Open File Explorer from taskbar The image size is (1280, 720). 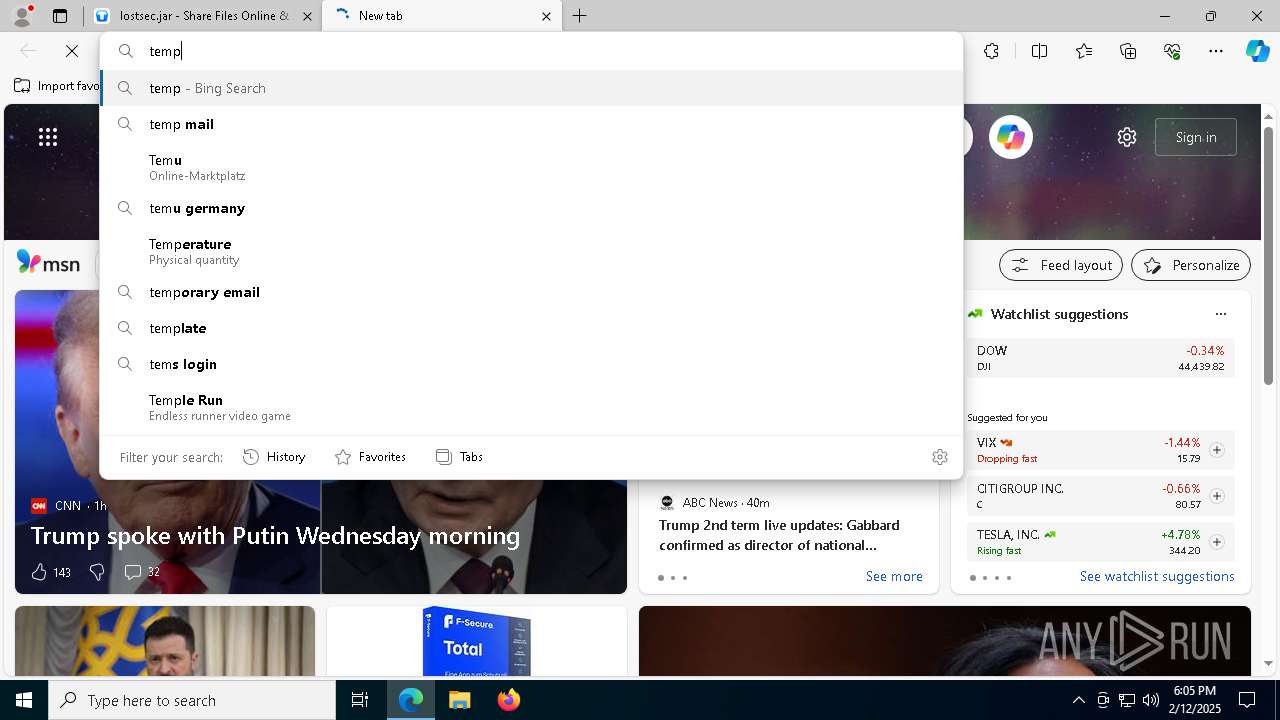click(459, 700)
